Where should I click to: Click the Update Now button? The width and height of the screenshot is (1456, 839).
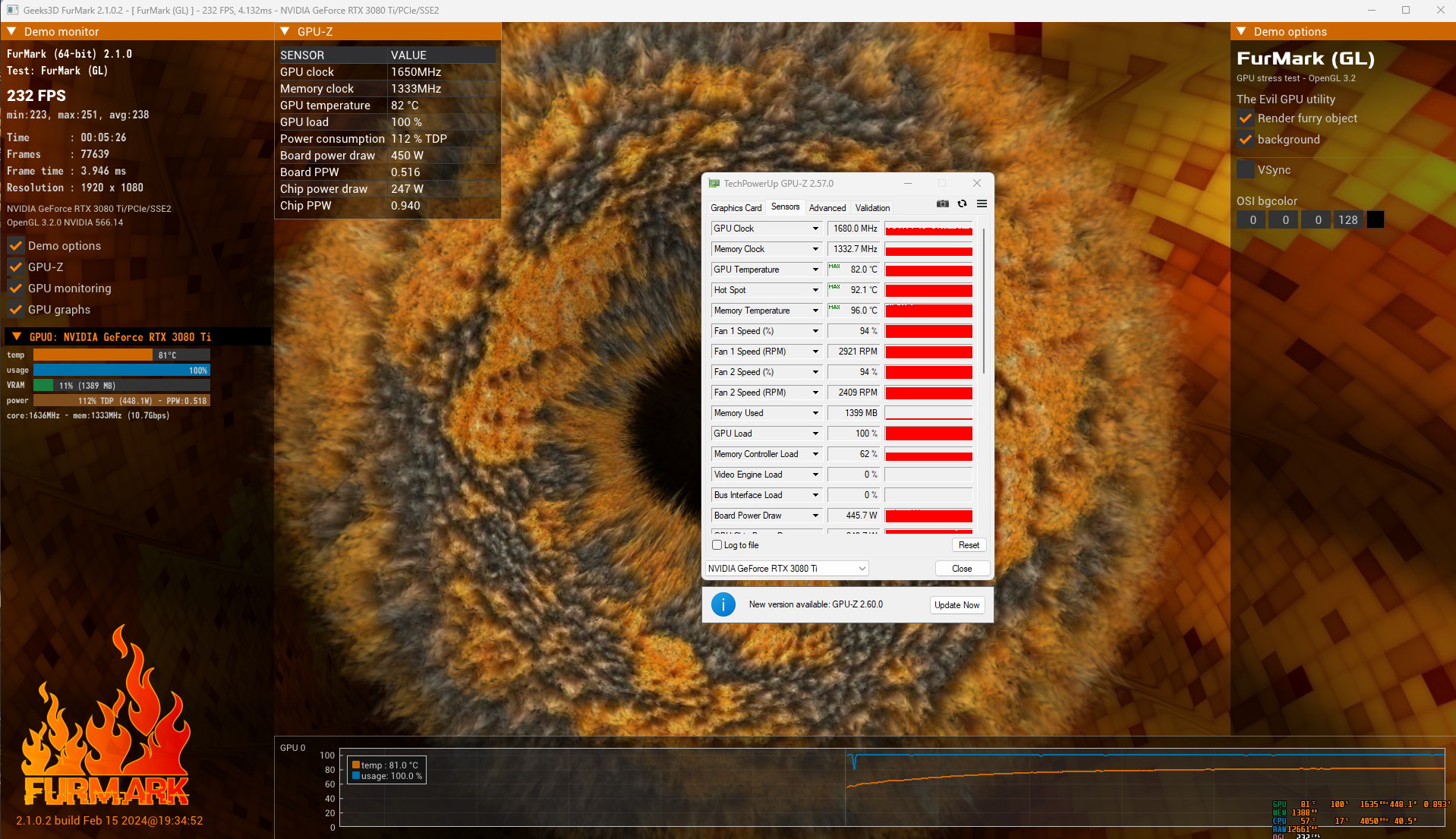(957, 605)
